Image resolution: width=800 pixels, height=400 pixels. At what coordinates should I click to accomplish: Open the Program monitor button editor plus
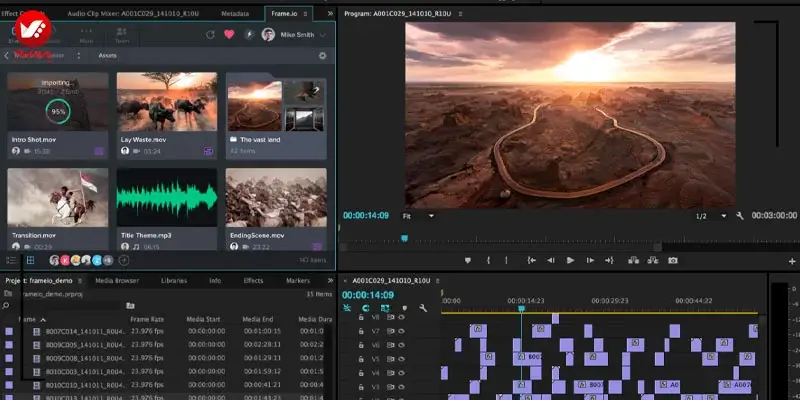point(792,261)
